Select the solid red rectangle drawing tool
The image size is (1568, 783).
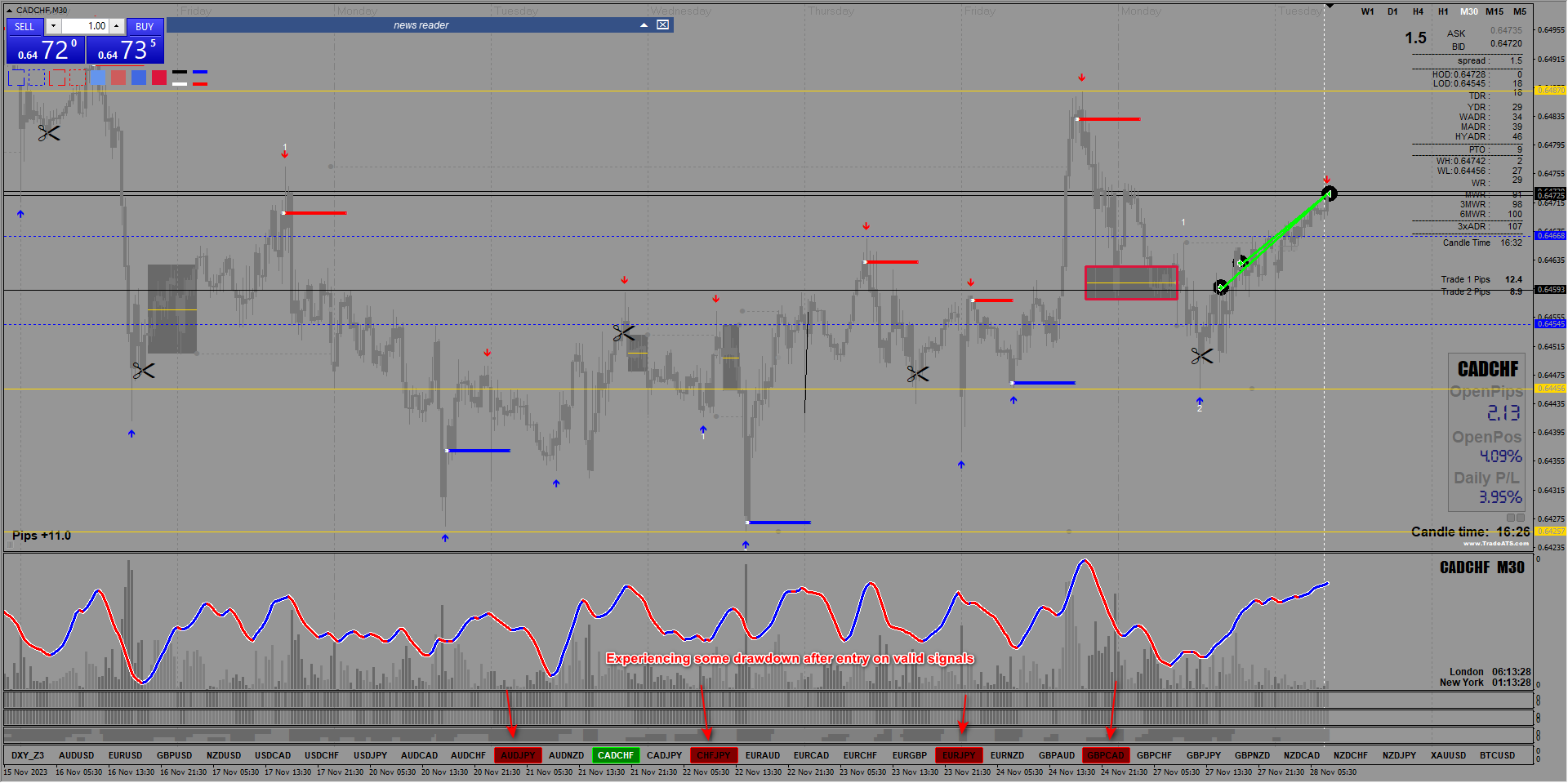pos(57,78)
